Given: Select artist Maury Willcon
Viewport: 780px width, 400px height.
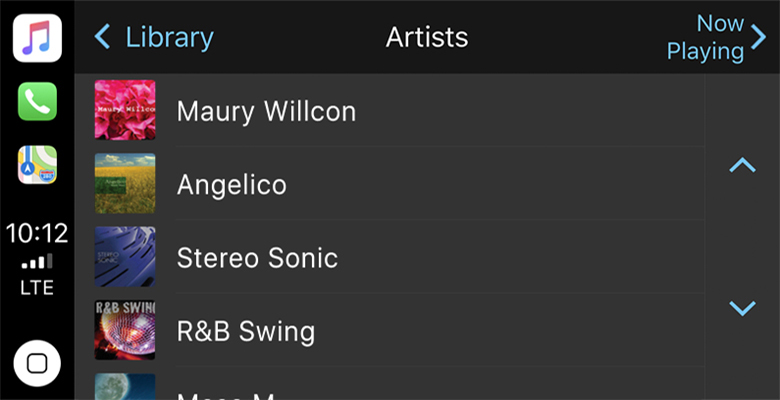Looking at the screenshot, I should pos(266,111).
